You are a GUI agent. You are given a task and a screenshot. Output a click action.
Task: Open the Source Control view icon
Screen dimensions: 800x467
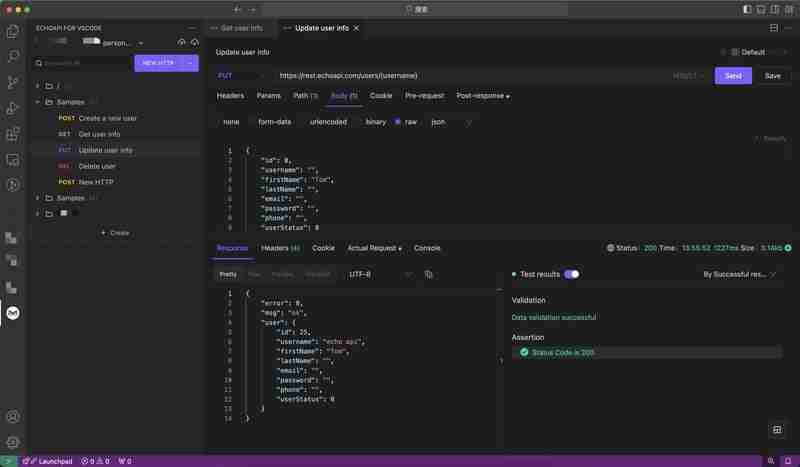pyautogui.click(x=13, y=82)
